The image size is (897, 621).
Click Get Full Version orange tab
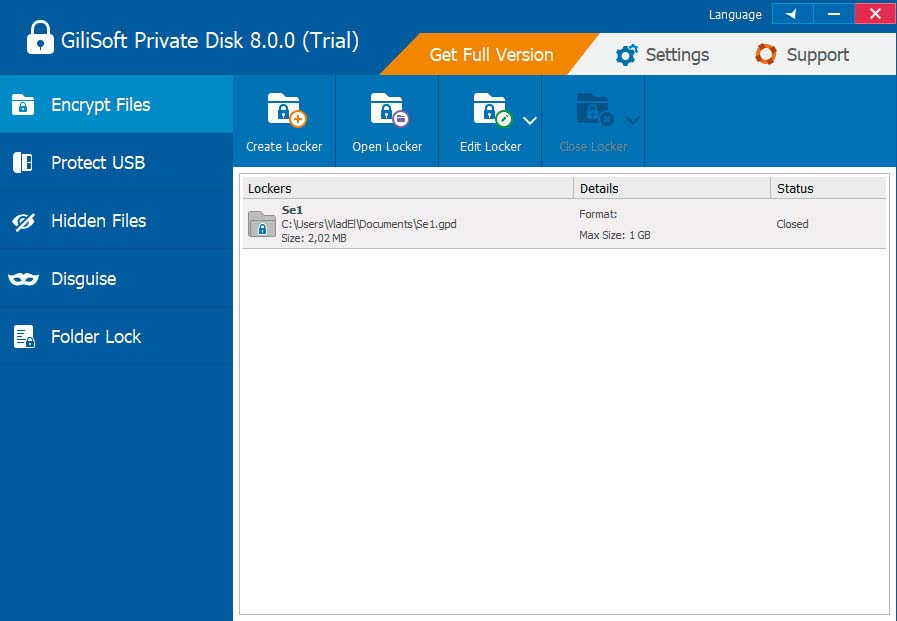(x=491, y=54)
